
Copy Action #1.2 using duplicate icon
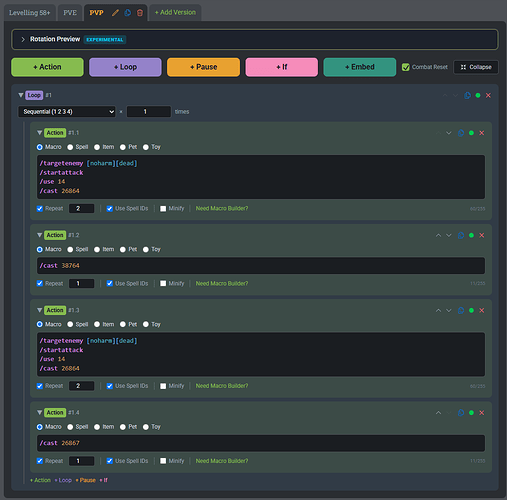click(x=461, y=235)
